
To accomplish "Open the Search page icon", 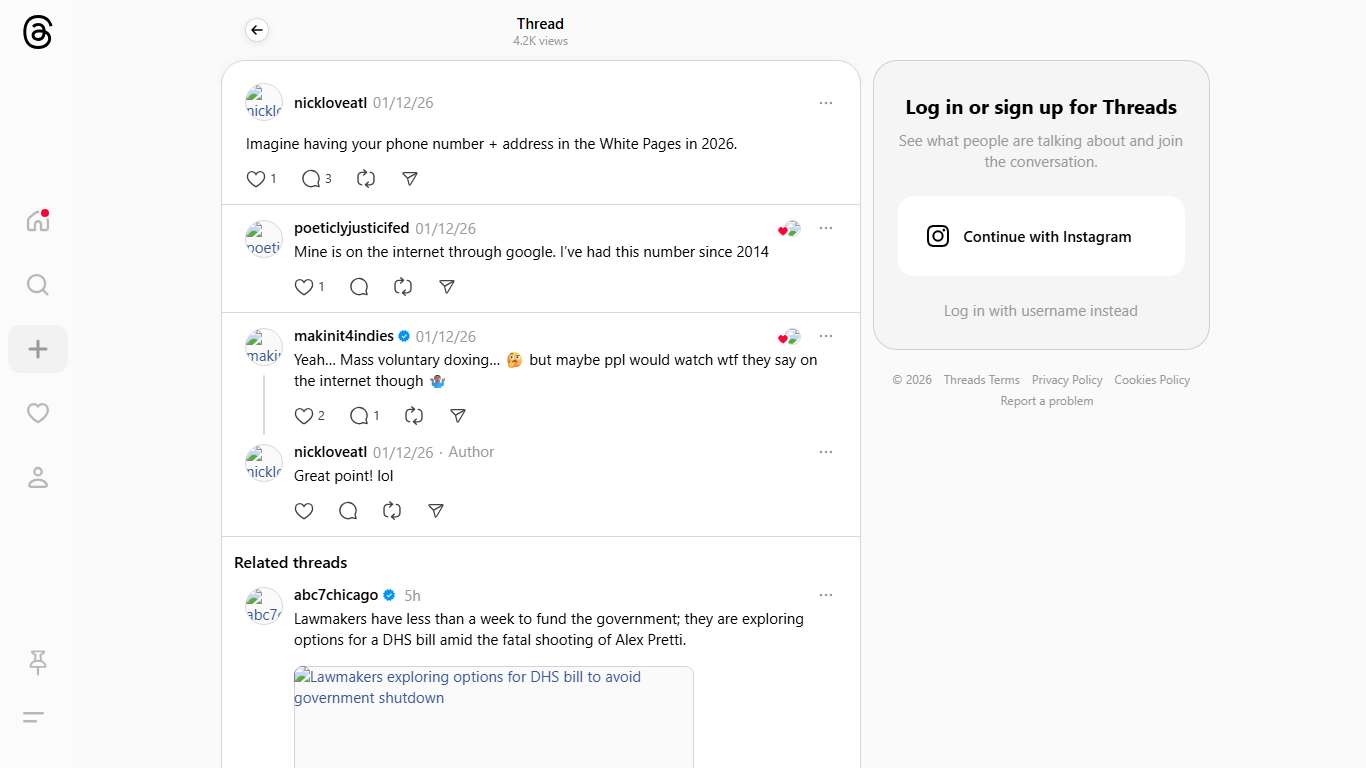I will [37, 285].
